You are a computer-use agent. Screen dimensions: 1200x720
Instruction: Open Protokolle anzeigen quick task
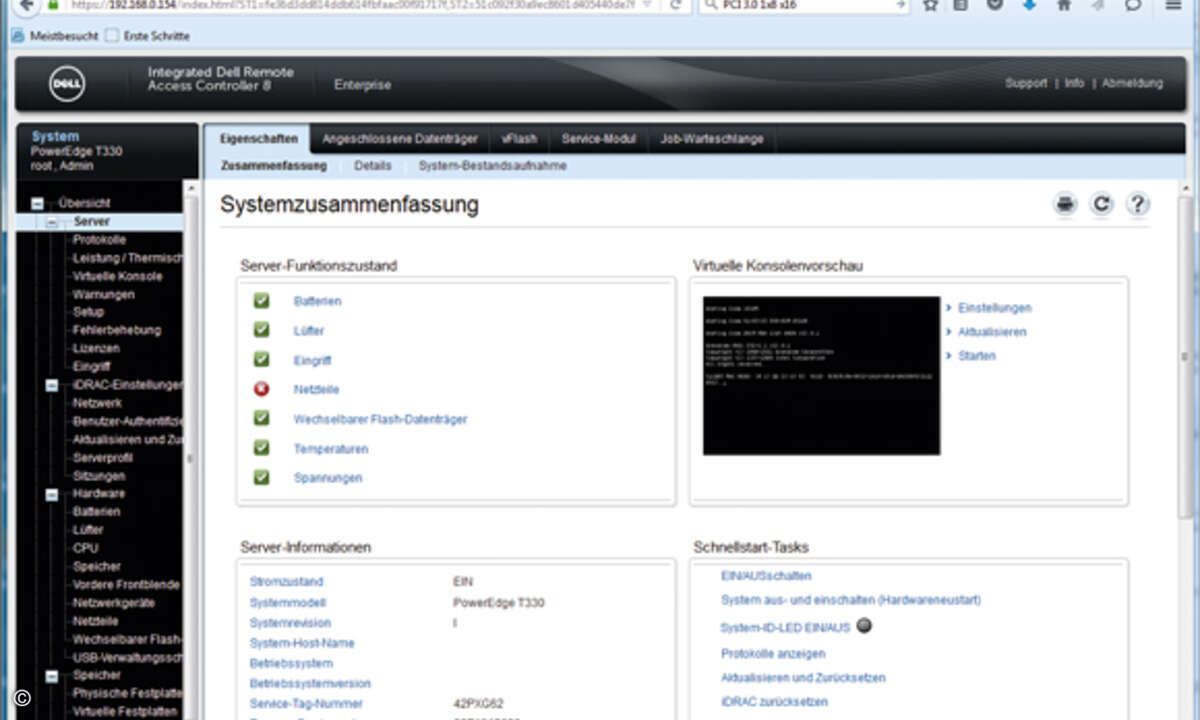[x=773, y=654]
